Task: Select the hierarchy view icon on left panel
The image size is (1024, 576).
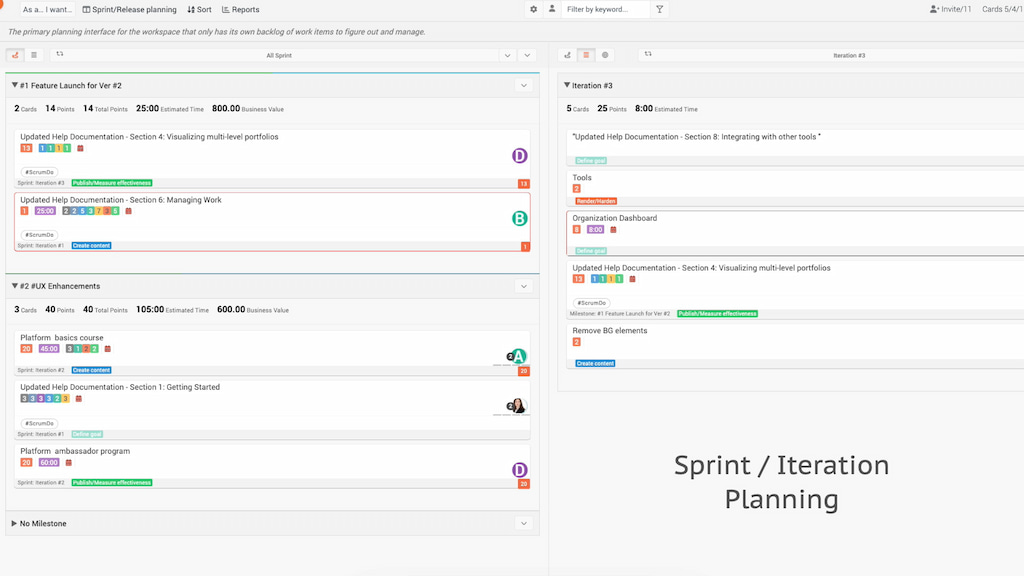Action: pyautogui.click(x=15, y=55)
